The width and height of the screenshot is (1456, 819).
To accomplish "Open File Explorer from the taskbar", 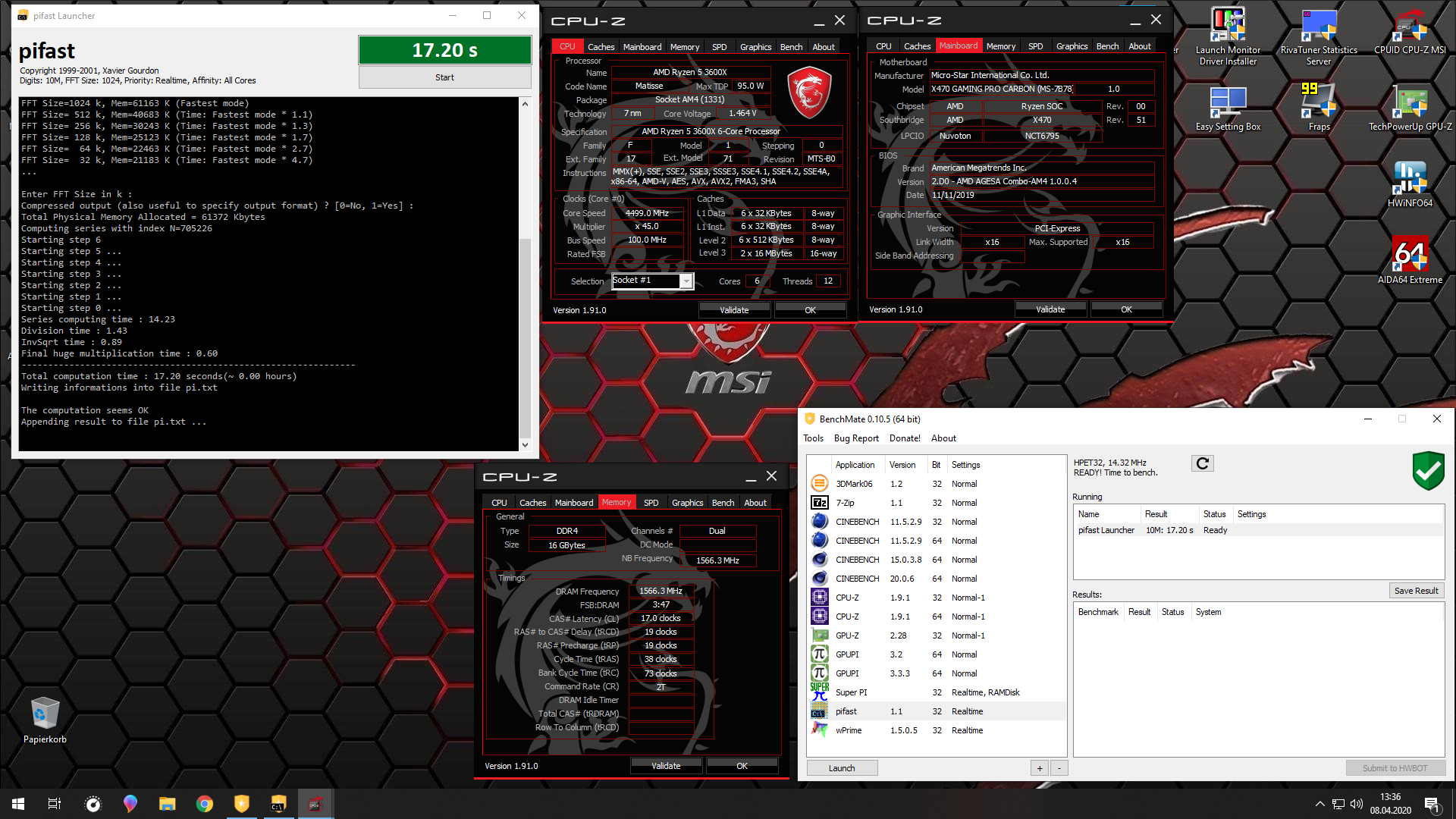I will point(167,804).
